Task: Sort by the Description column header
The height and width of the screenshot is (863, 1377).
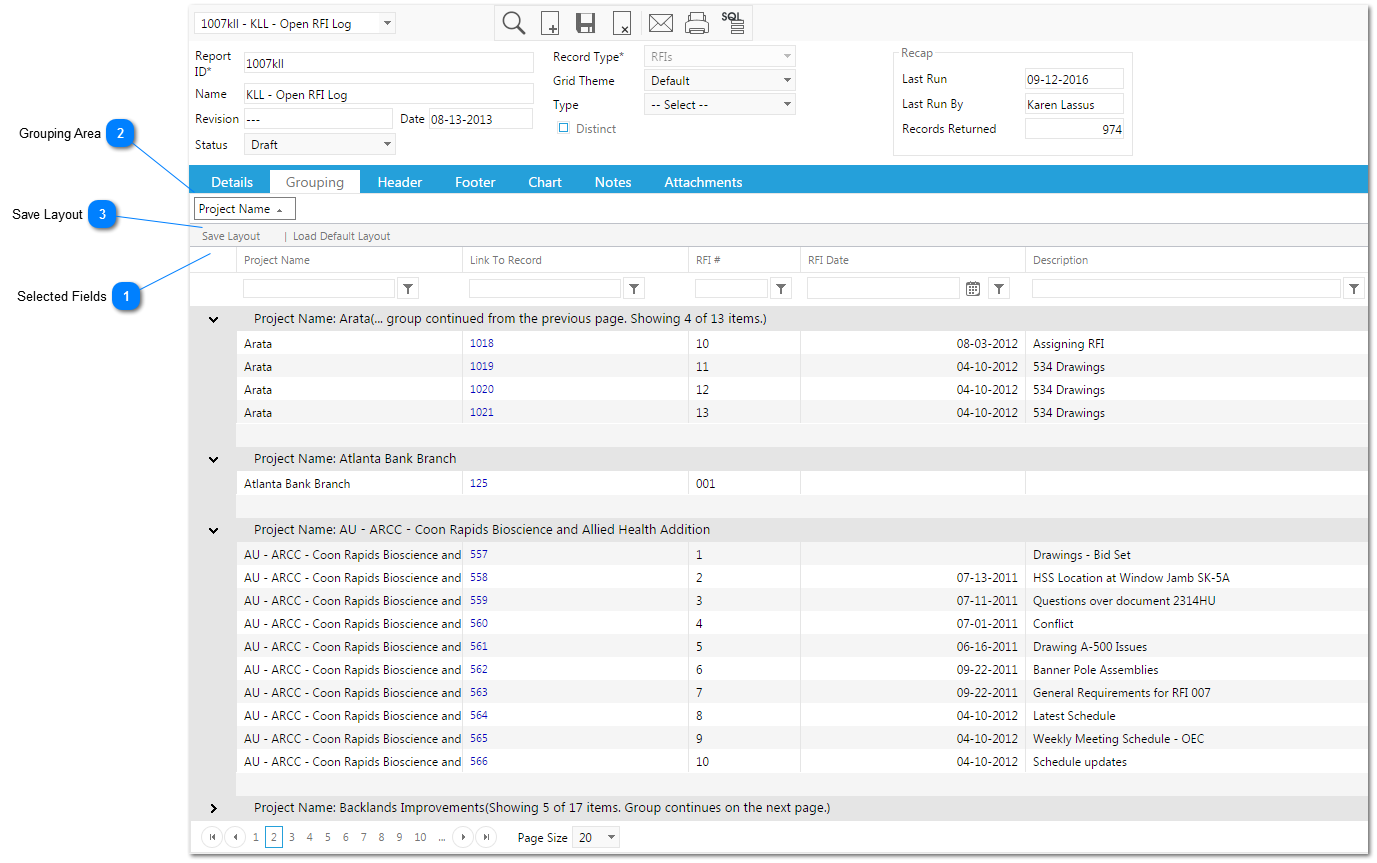Action: [x=1061, y=260]
